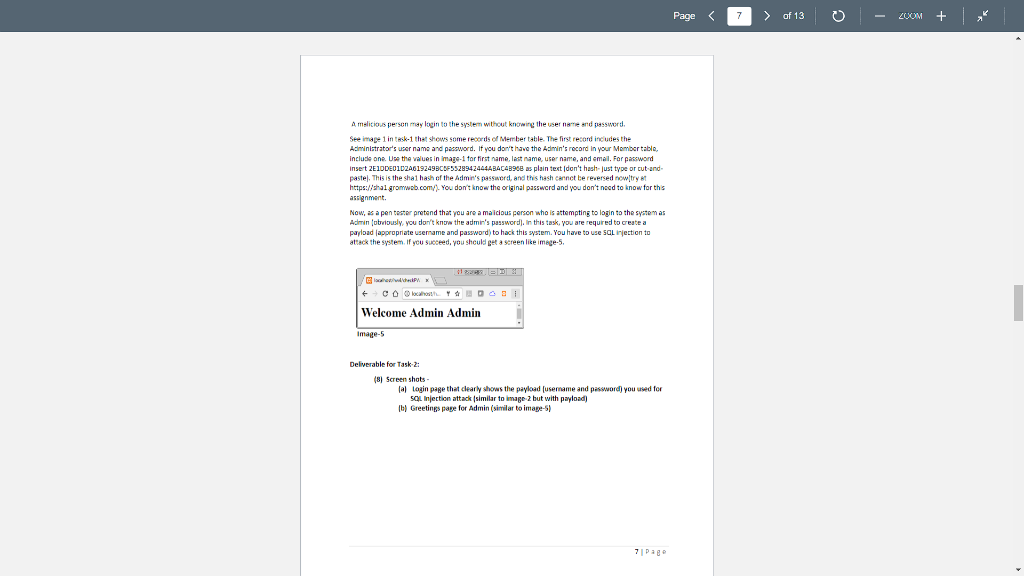Select the back arrow in the image-5 browser

pos(364,293)
